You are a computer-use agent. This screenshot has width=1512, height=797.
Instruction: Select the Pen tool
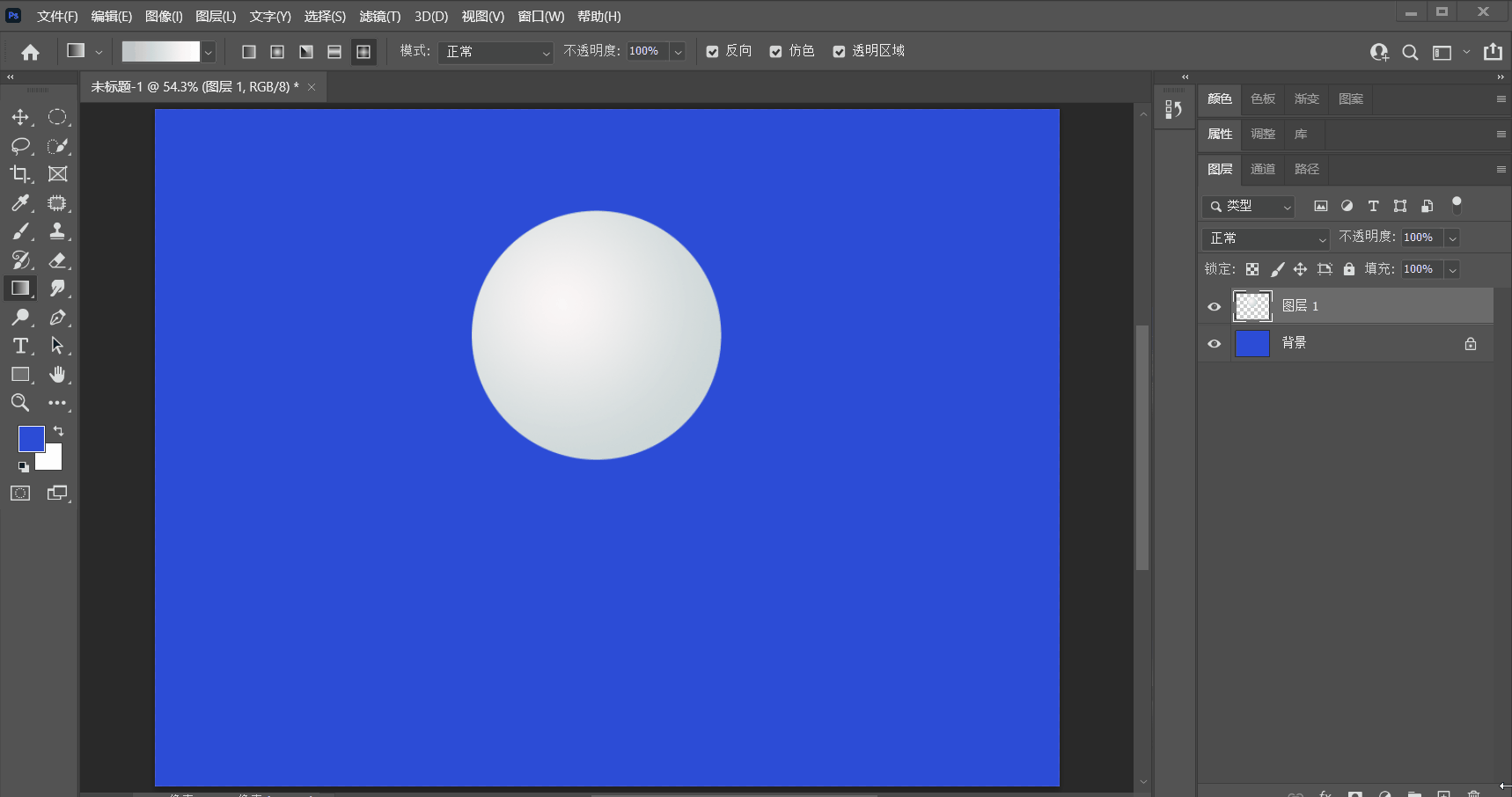57,318
